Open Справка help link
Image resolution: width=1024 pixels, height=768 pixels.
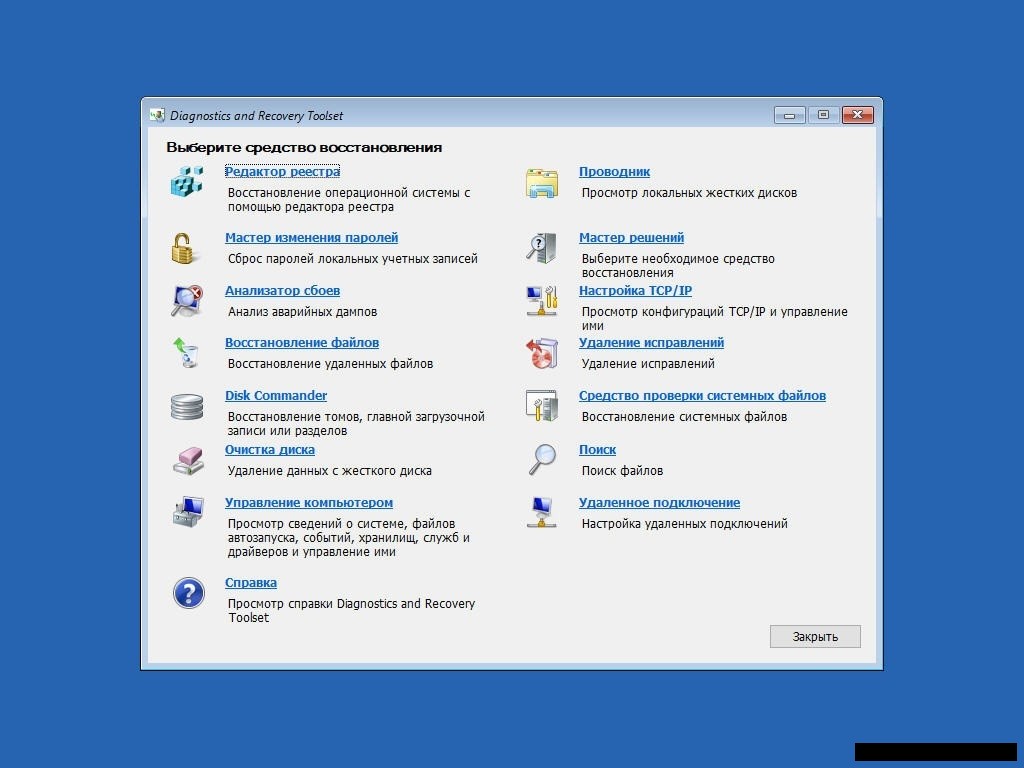pos(251,583)
